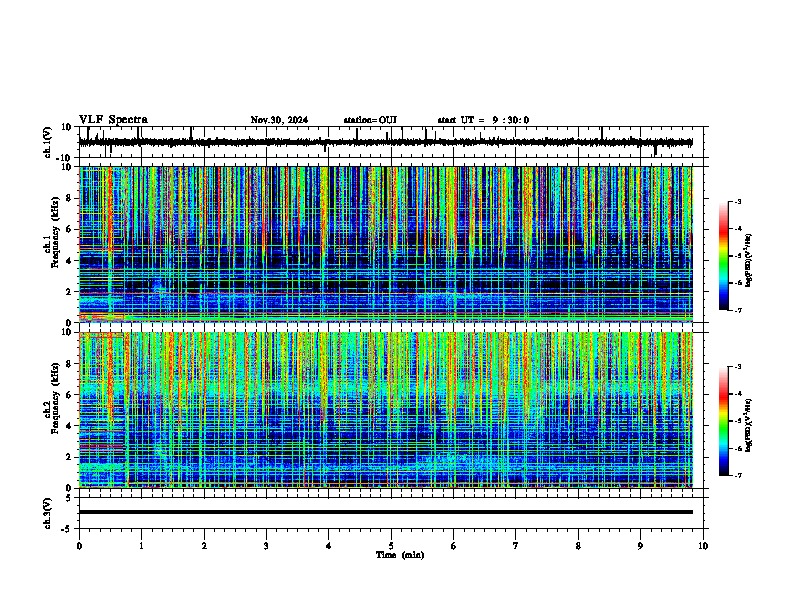Click the ch.1 spectrogram 4 kHz tick label
Screen dimensions: 792x612
pyautogui.click(x=70, y=261)
